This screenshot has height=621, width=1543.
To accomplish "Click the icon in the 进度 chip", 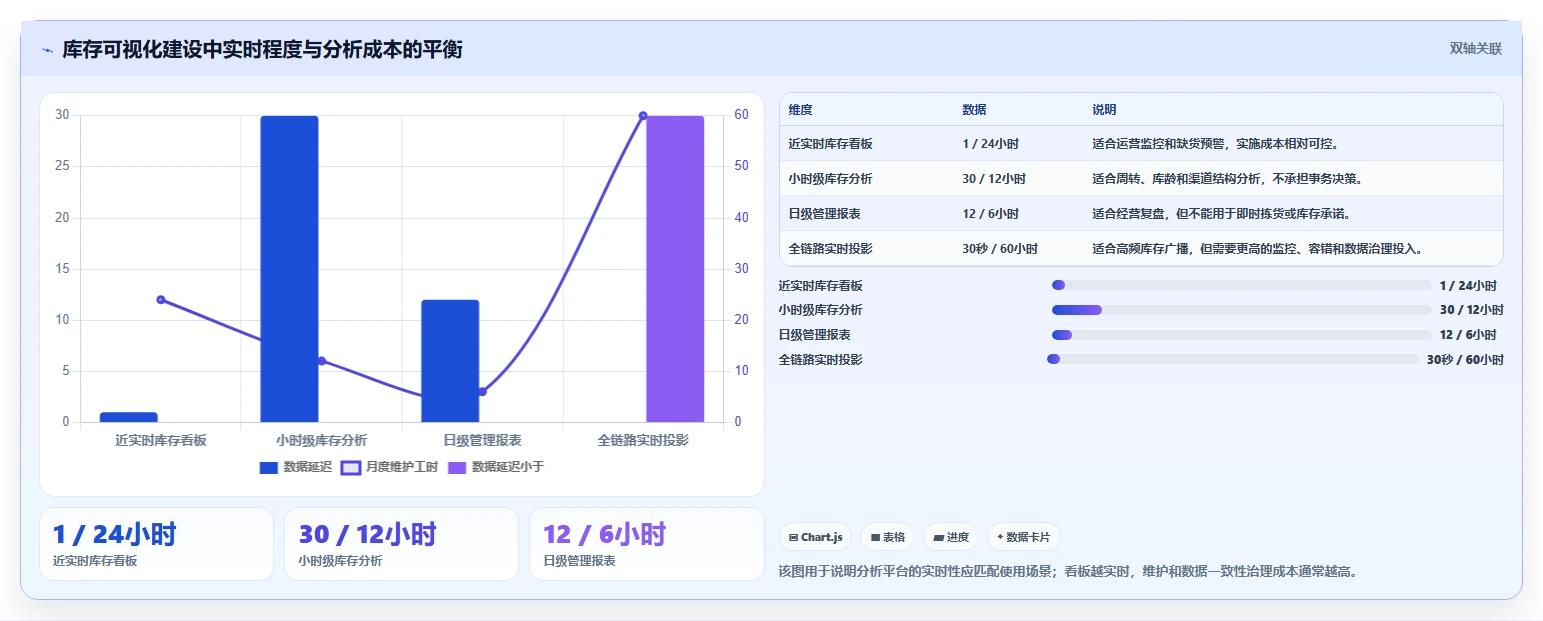I will [x=938, y=537].
